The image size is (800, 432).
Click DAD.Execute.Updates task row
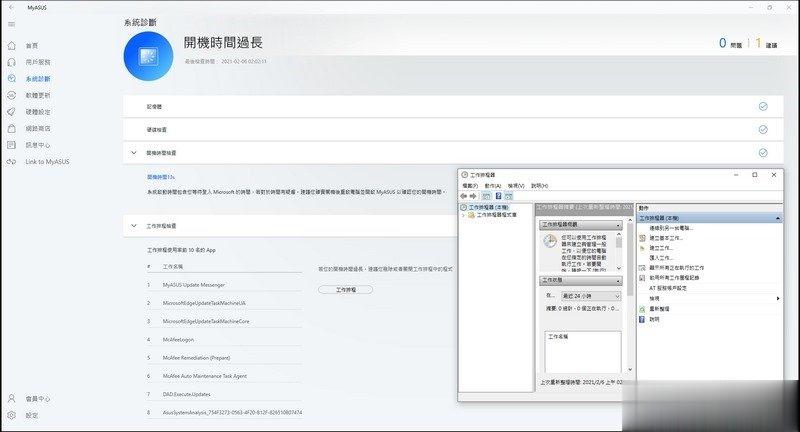point(224,394)
